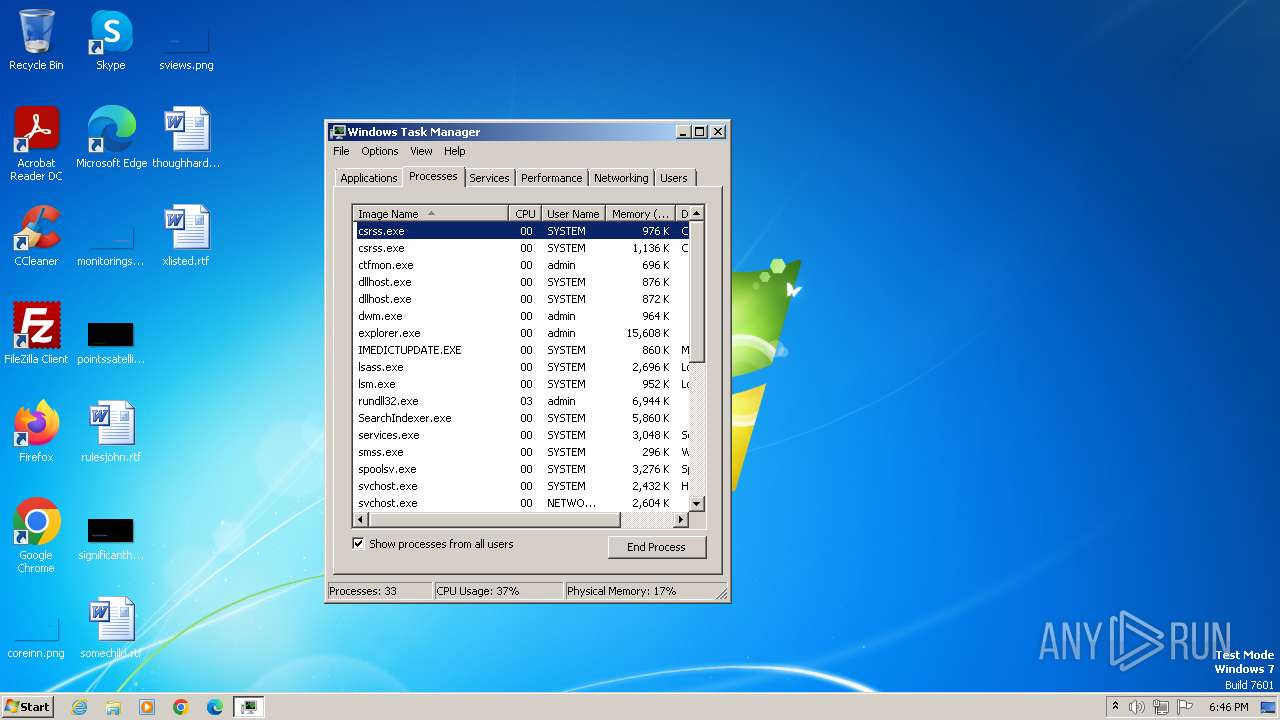Click the volume speaker tray icon
1280x720 pixels.
pyautogui.click(x=1137, y=707)
